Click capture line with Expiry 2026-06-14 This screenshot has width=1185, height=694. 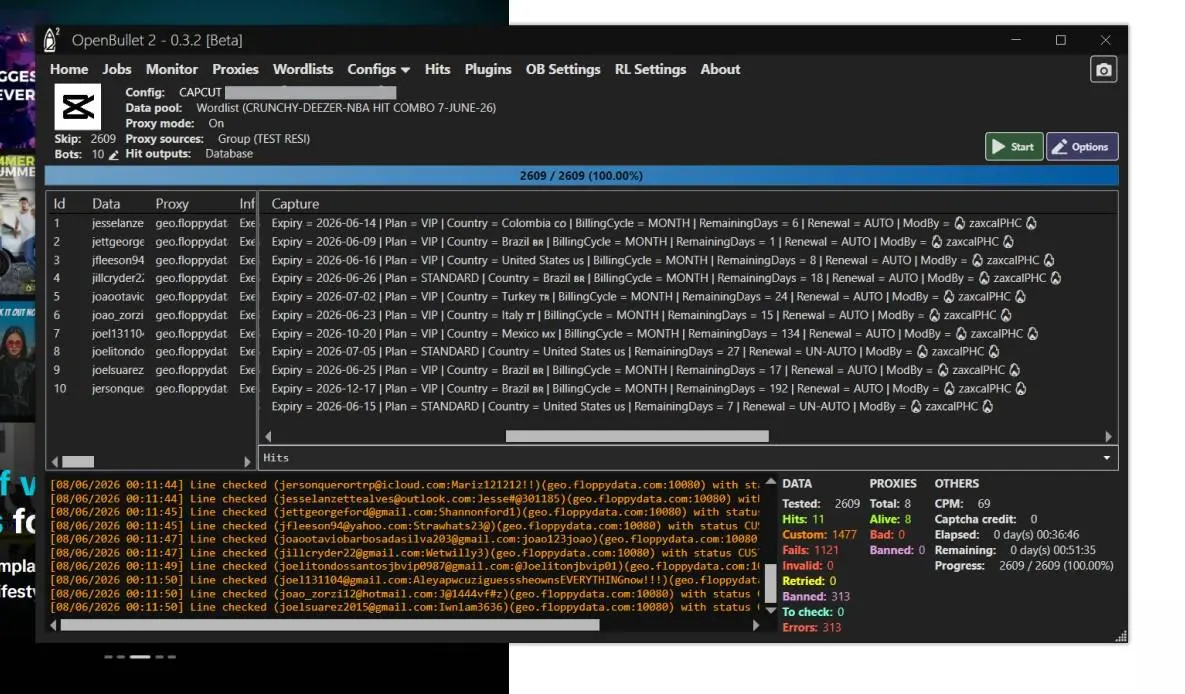tap(654, 224)
